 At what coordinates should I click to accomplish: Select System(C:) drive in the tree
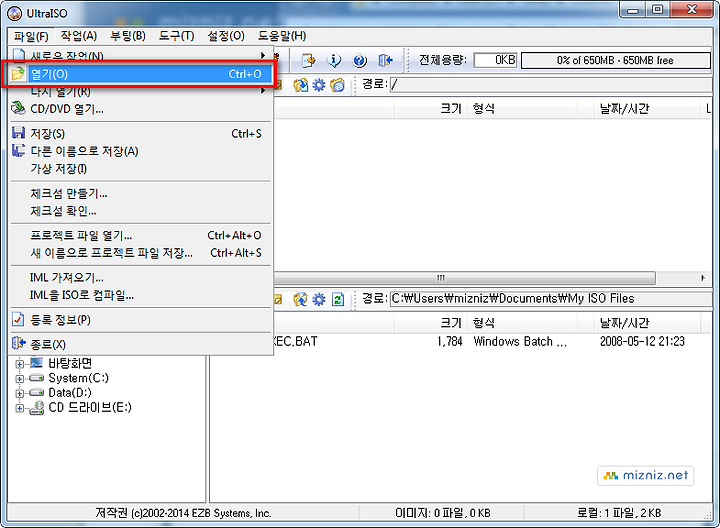click(x=79, y=378)
